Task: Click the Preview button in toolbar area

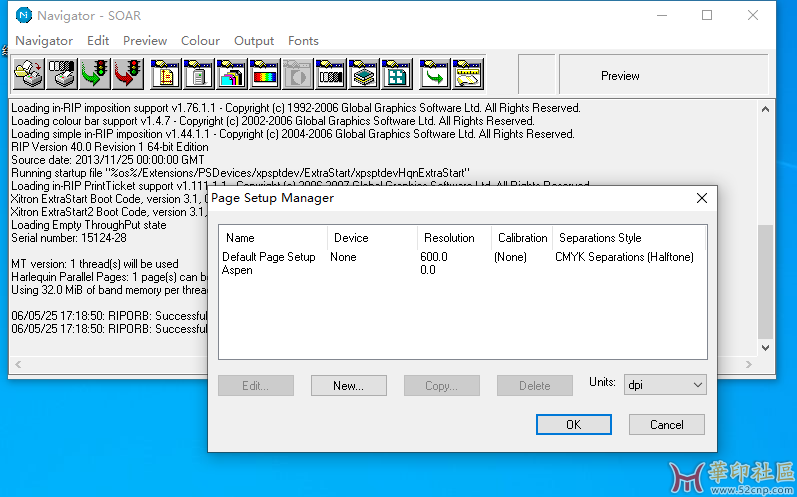Action: point(663,75)
